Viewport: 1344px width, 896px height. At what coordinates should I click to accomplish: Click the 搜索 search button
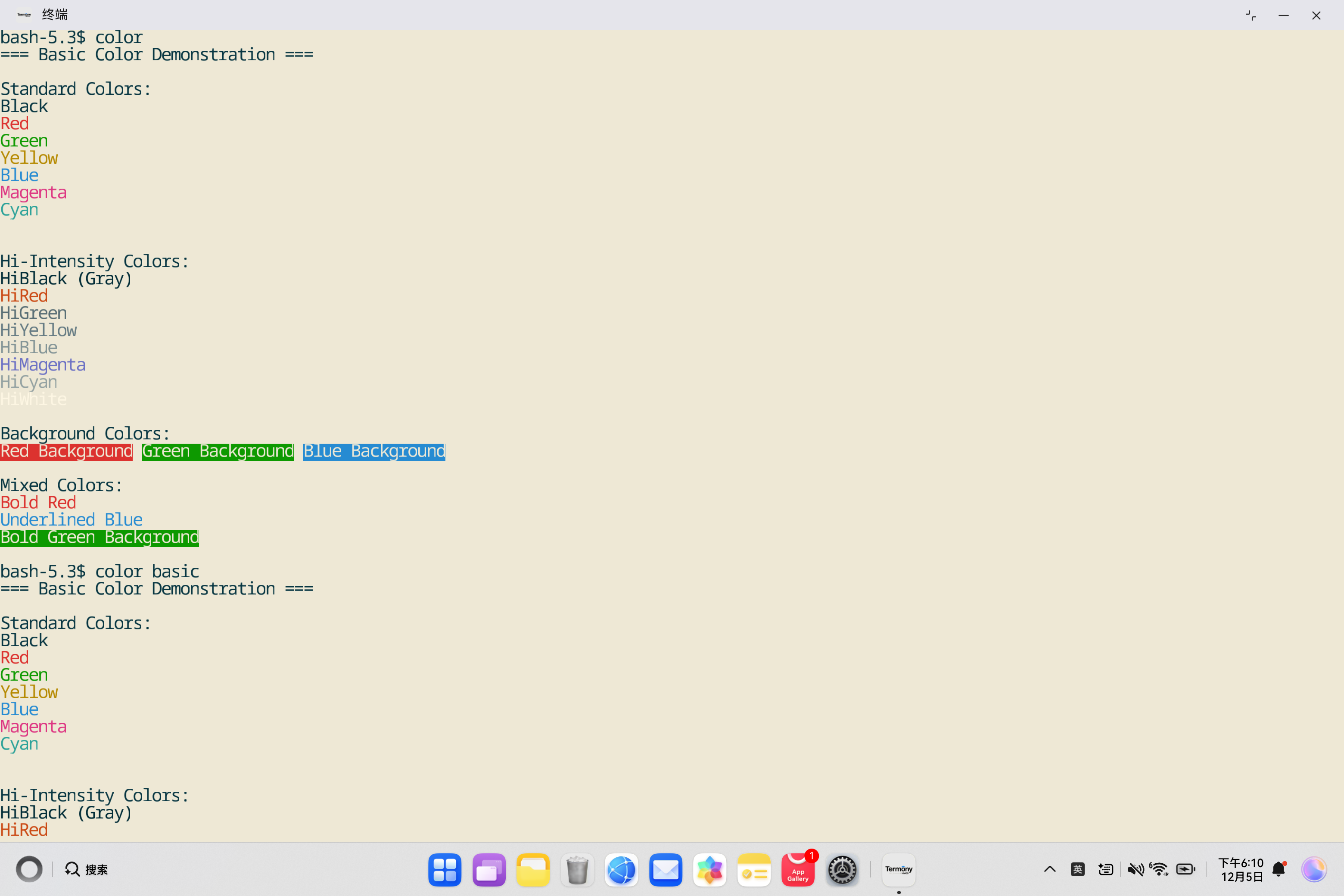click(86, 870)
